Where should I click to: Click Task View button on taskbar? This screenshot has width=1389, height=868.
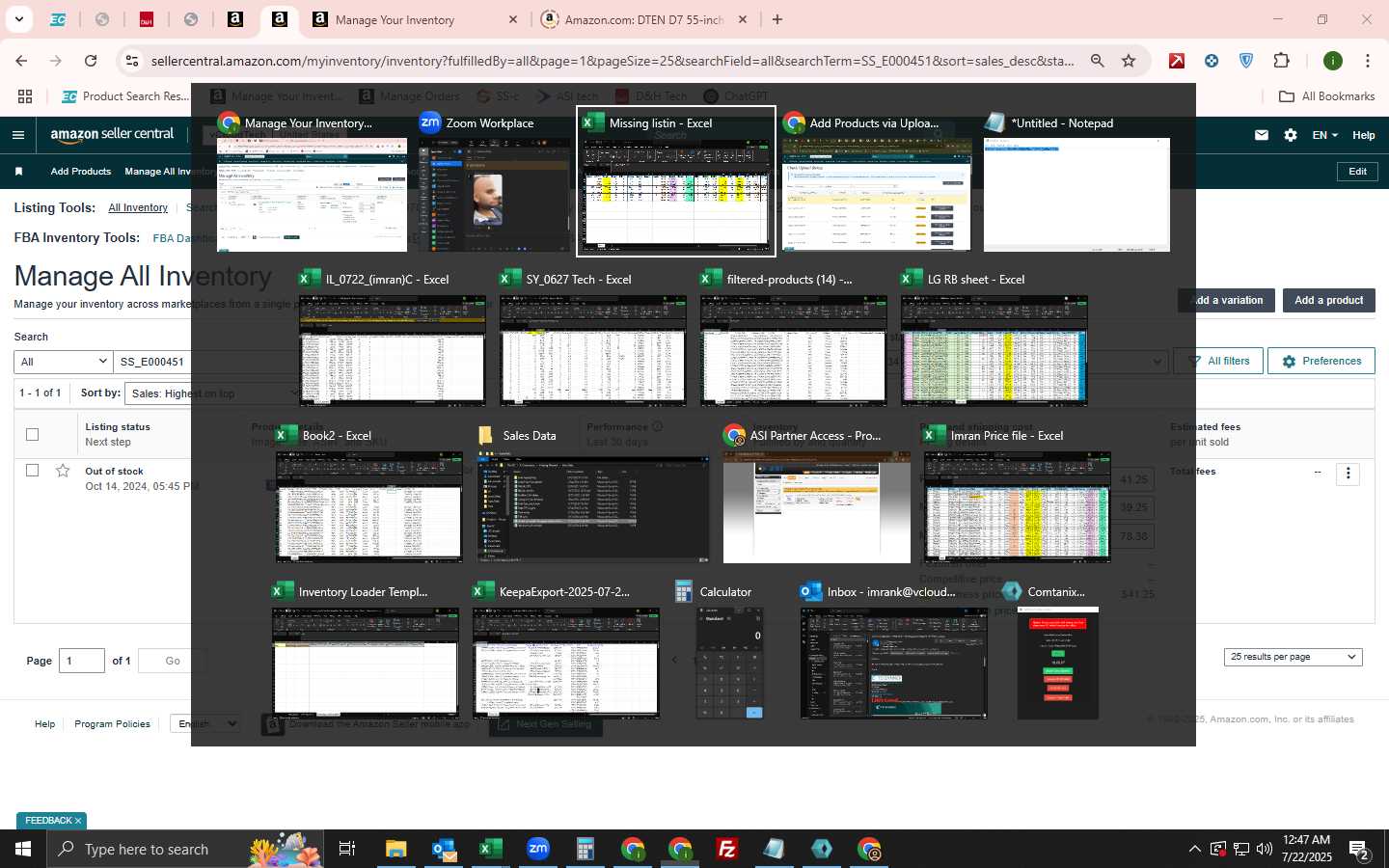coord(347,849)
